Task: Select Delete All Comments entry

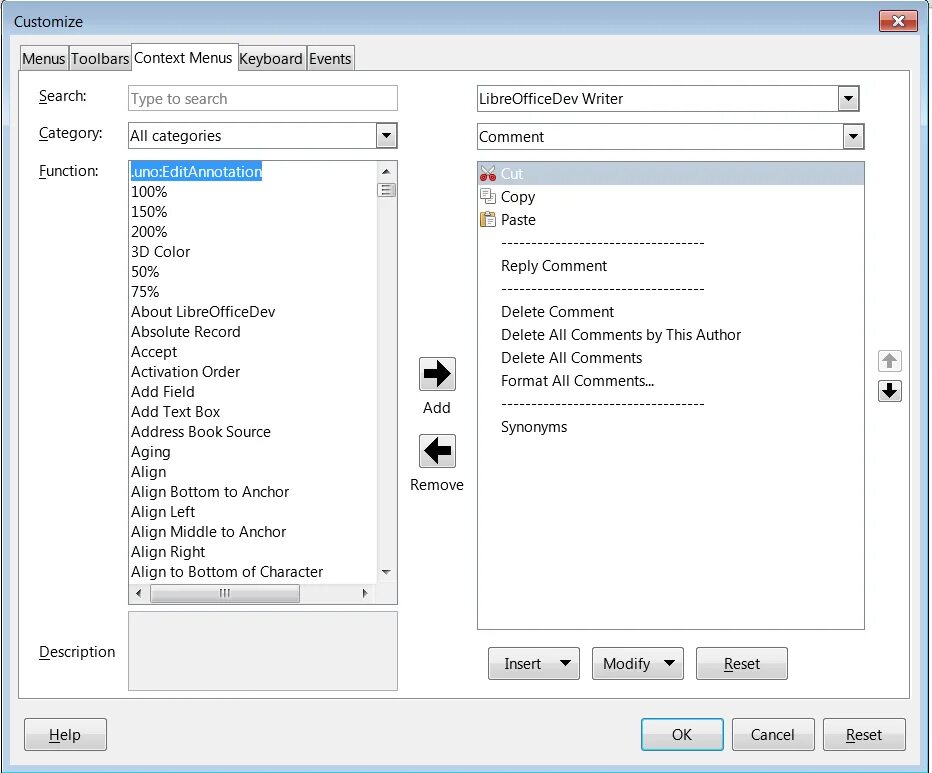Action: (x=670, y=358)
